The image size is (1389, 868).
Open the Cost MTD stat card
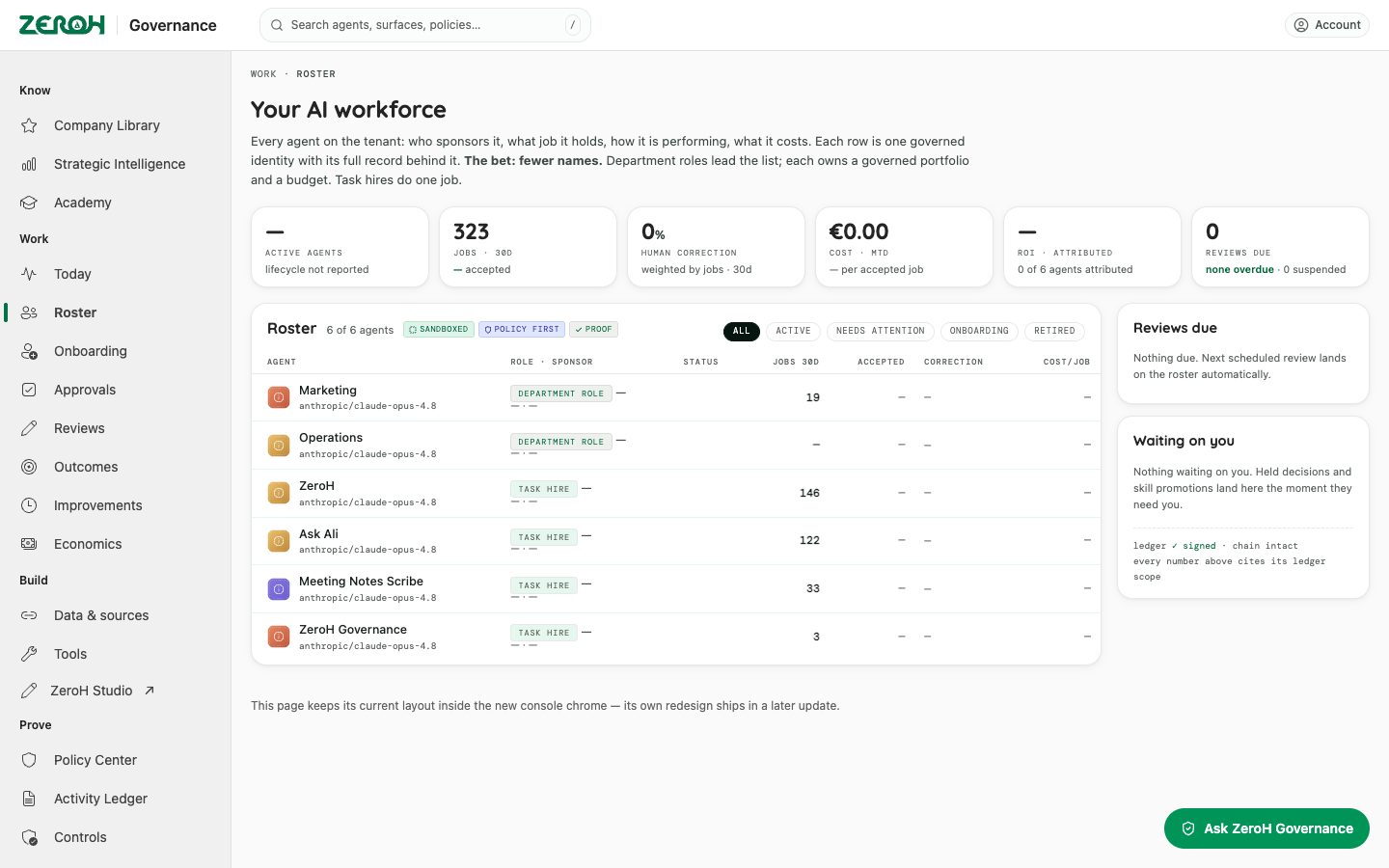(x=904, y=247)
